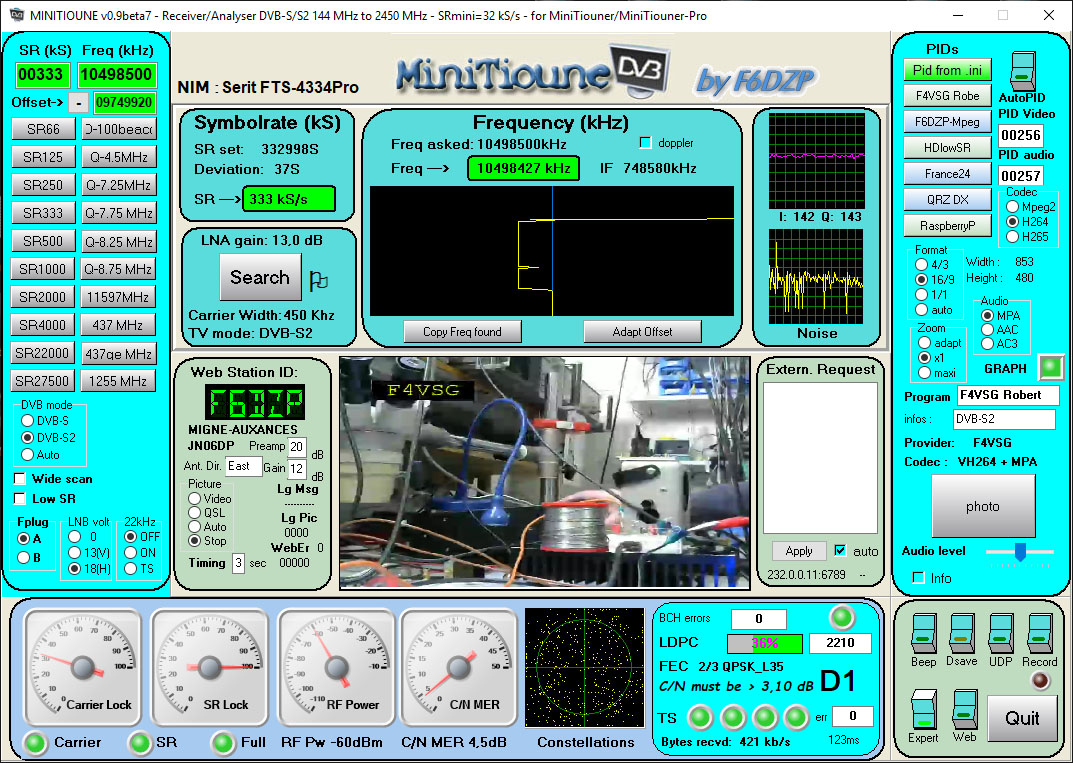The height and width of the screenshot is (763, 1073).
Task: Select the France24 PID preset
Action: point(947,174)
